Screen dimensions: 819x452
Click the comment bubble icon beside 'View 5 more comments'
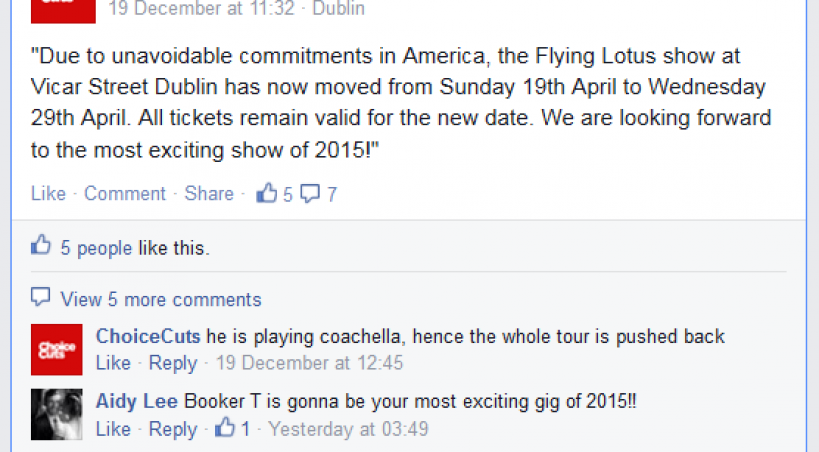coord(41,298)
